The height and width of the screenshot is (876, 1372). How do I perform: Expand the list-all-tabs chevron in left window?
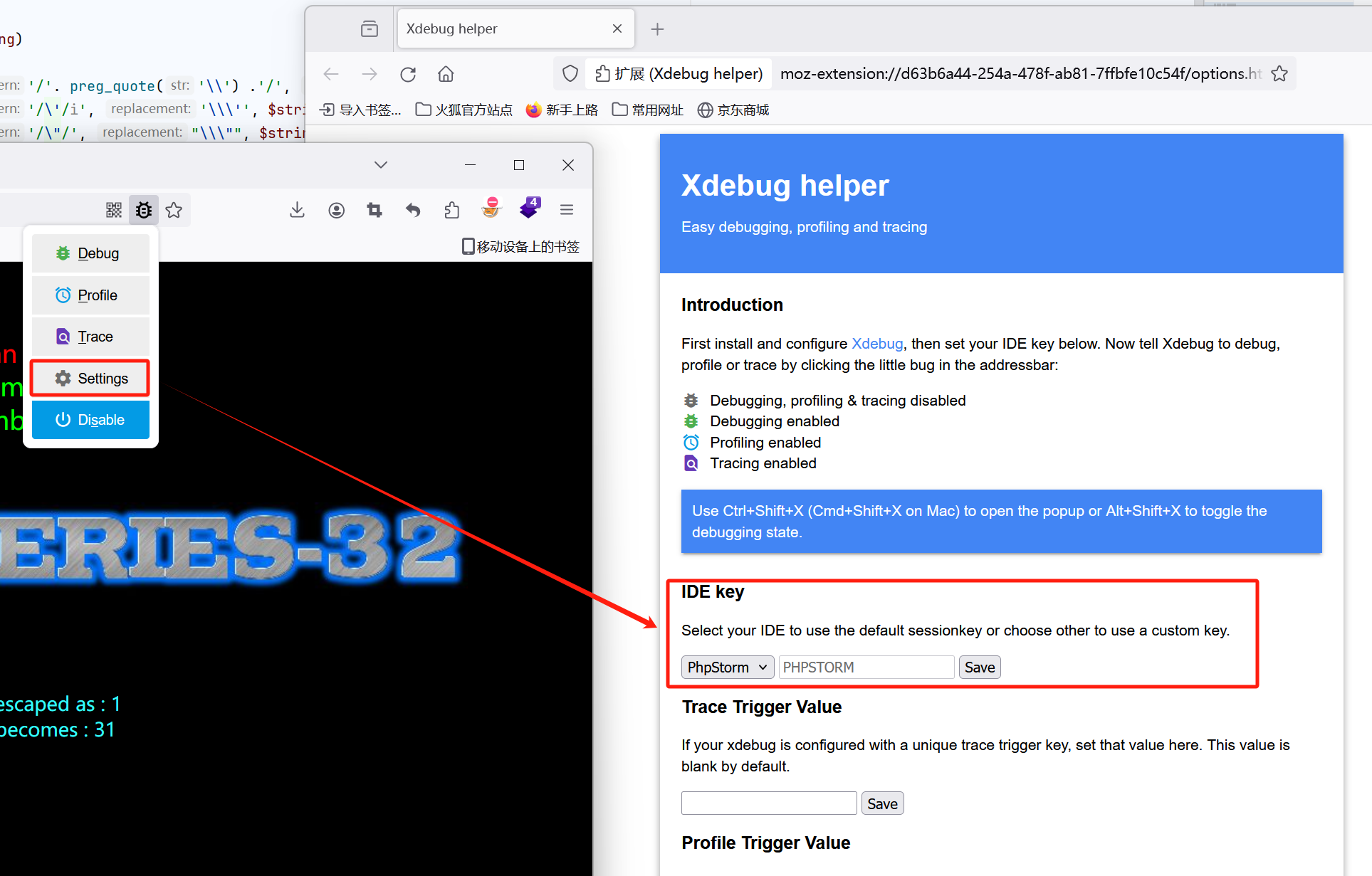[381, 165]
